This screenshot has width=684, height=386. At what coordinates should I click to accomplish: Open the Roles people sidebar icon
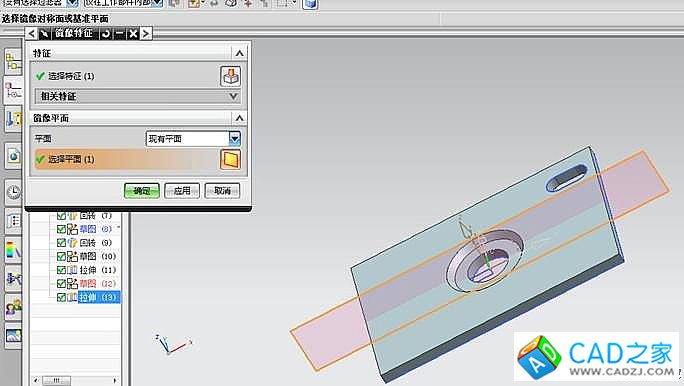[13, 307]
